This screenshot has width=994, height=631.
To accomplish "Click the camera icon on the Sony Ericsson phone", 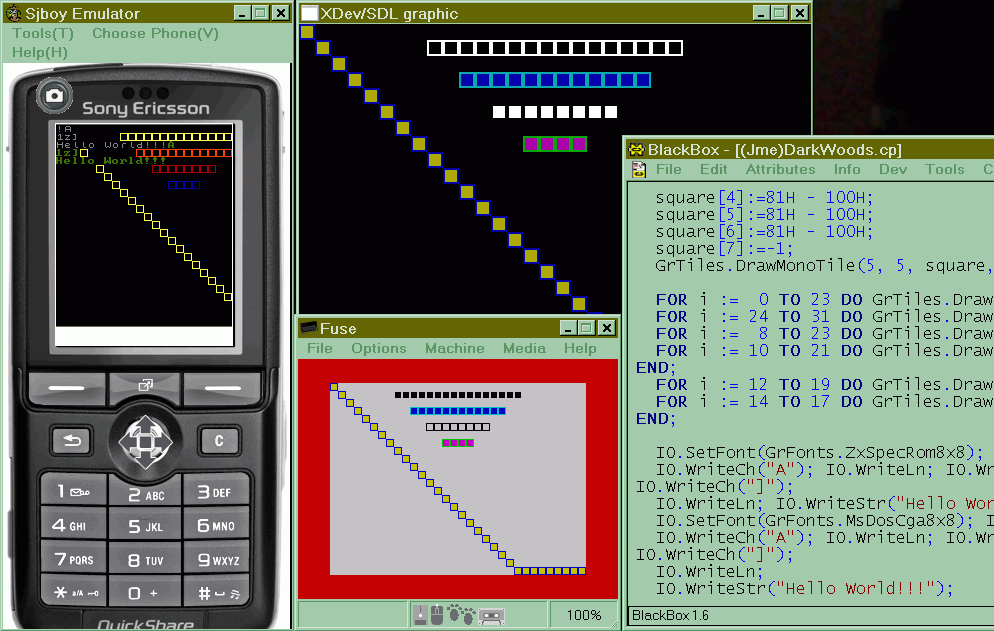I will pos(54,96).
